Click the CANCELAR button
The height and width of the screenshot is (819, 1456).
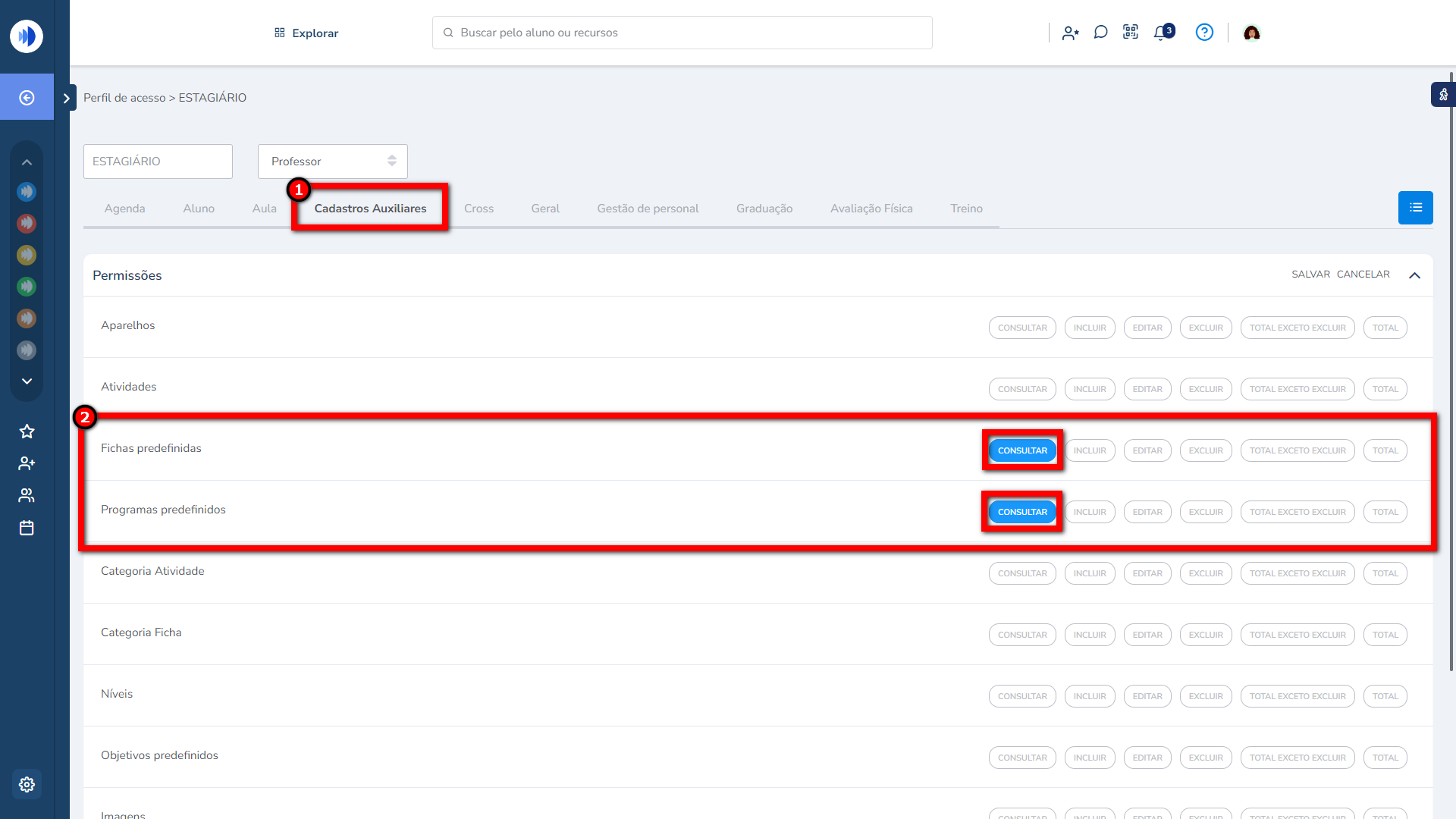click(1363, 275)
